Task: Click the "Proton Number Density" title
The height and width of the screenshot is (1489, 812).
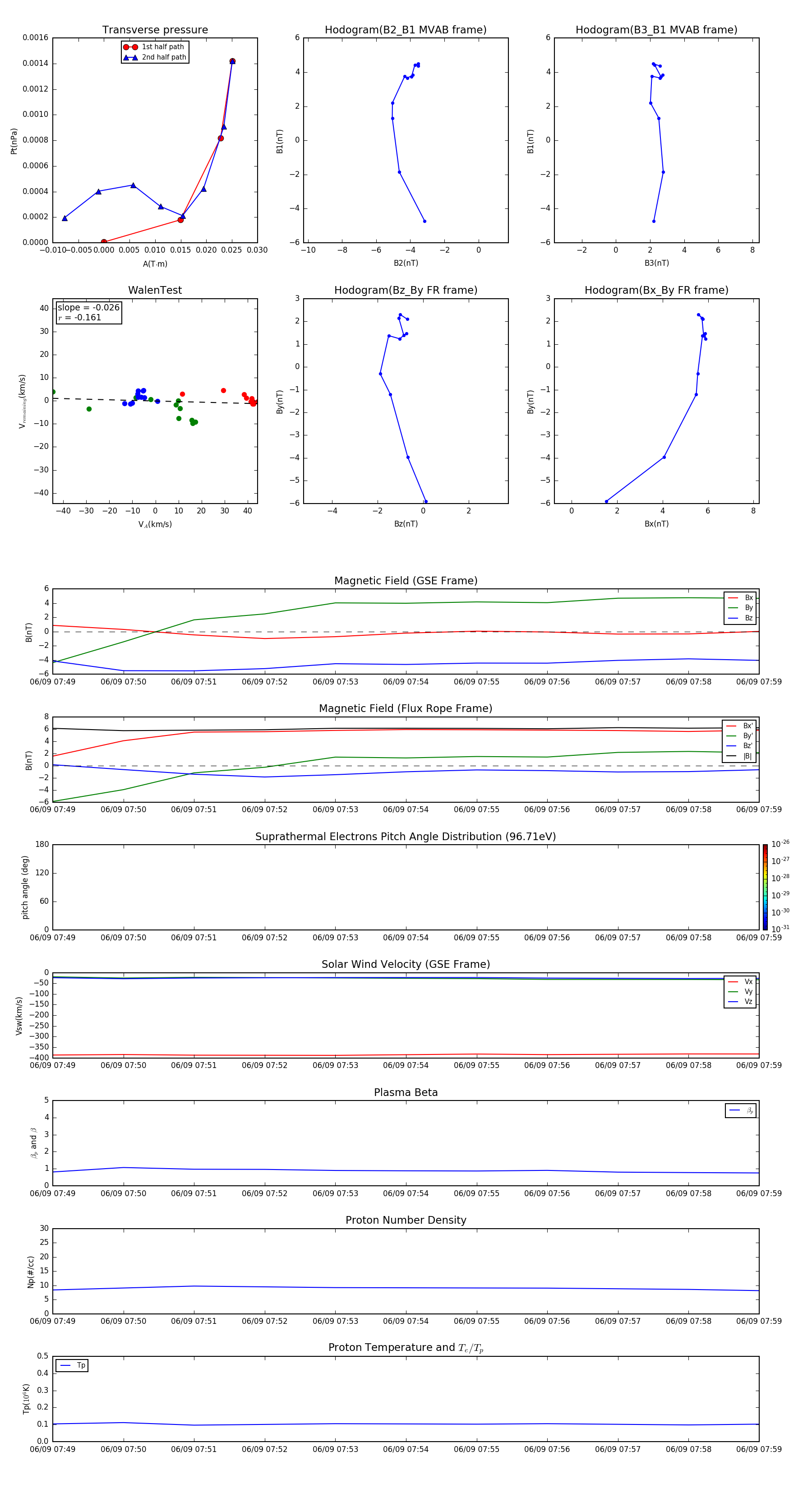Action: coord(406,1220)
